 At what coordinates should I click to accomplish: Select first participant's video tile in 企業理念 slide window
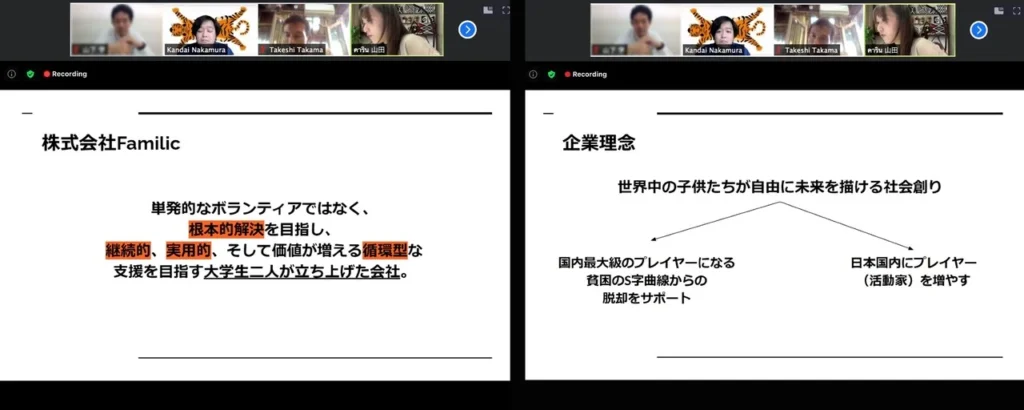pyautogui.click(x=635, y=29)
